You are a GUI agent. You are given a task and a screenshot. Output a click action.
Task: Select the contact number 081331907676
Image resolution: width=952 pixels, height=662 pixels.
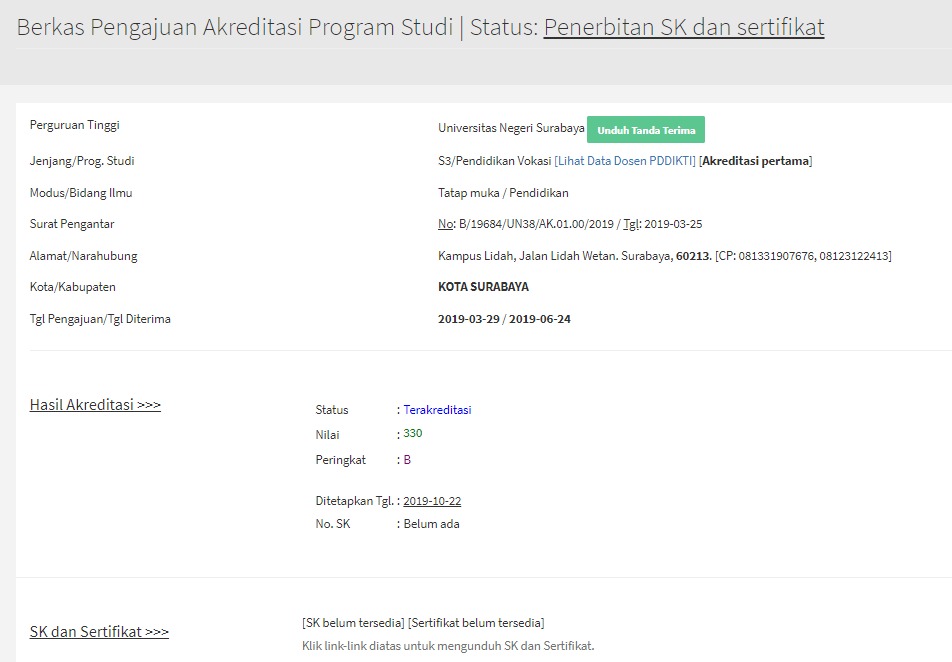776,256
